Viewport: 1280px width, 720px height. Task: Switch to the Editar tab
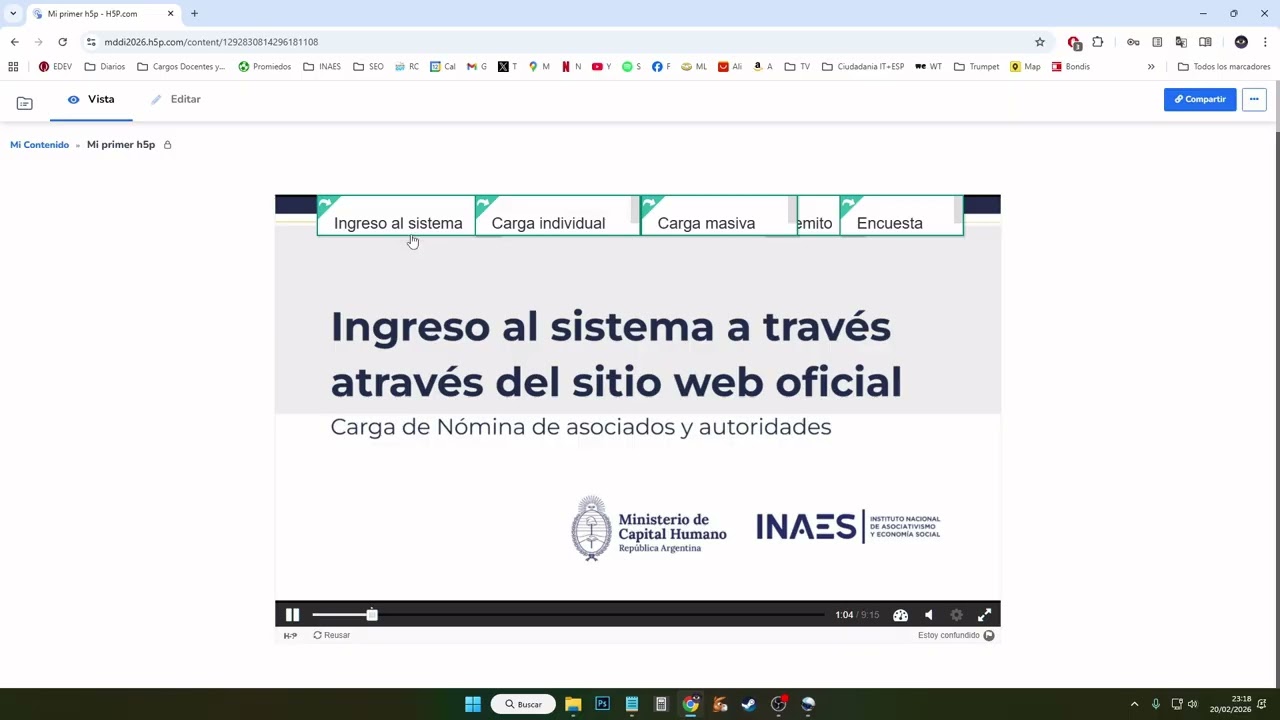click(176, 99)
